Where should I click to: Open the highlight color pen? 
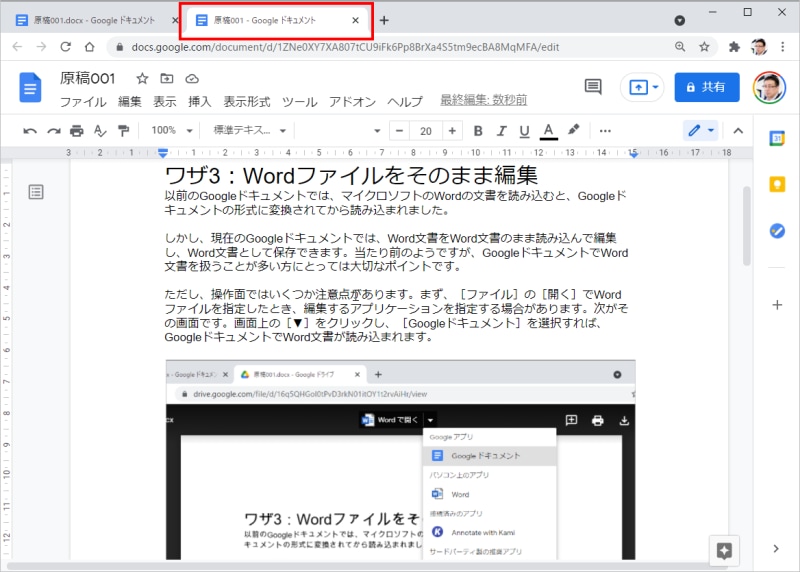[x=573, y=130]
